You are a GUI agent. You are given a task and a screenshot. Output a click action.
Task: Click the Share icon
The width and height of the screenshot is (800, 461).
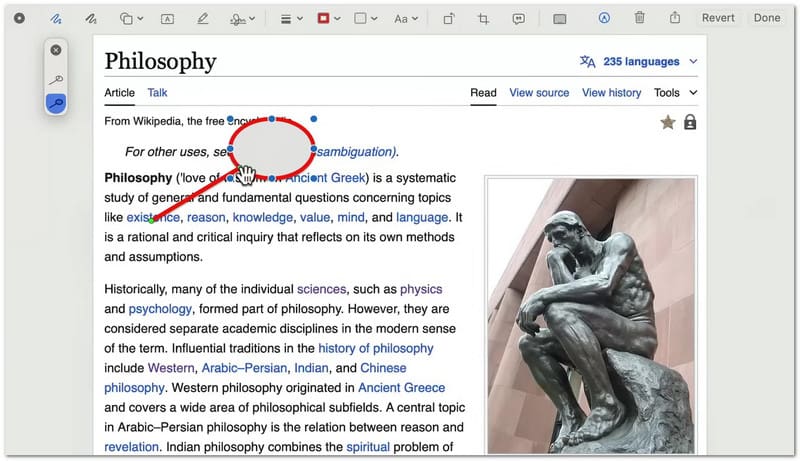pos(675,18)
